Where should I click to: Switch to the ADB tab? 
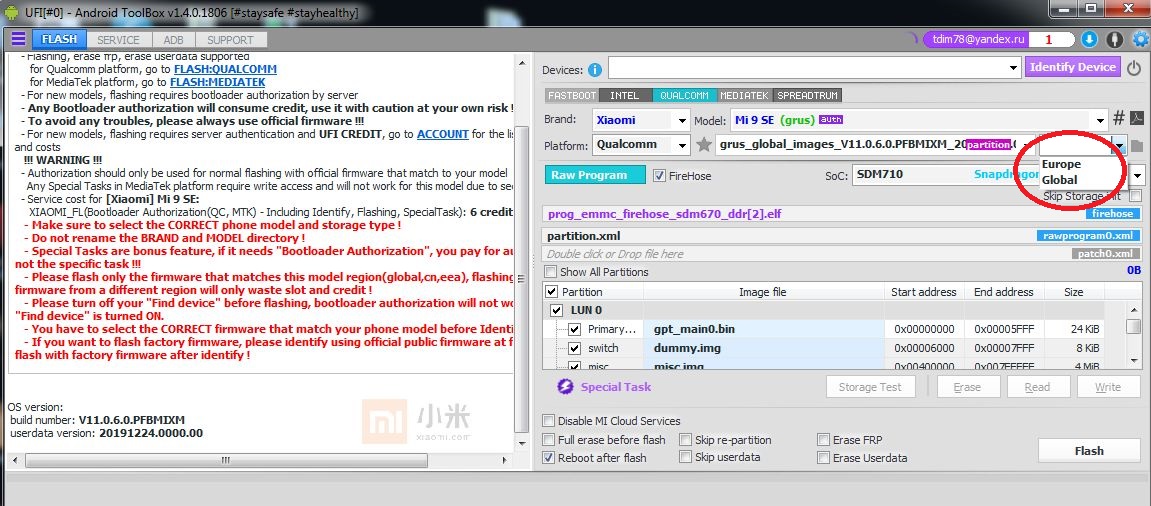[x=173, y=40]
